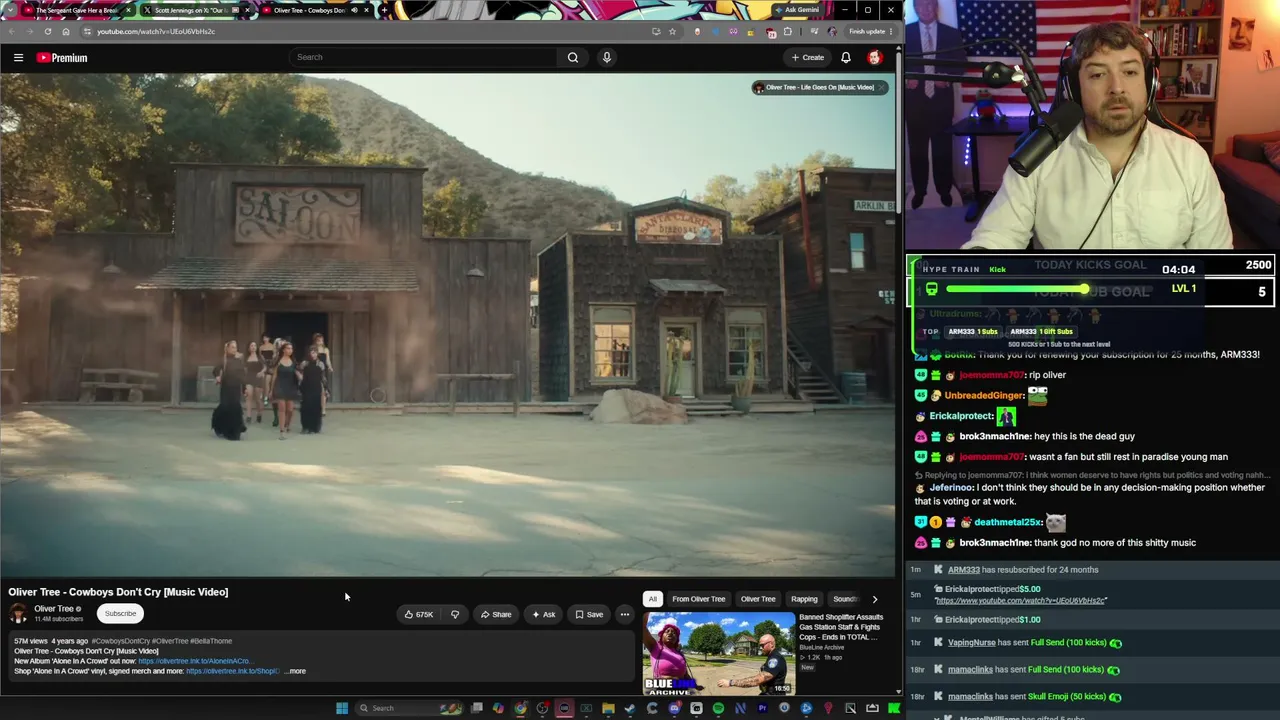This screenshot has height=720, width=1280.
Task: Dislike the Cowboys Don't Cry video
Action: [x=455, y=614]
